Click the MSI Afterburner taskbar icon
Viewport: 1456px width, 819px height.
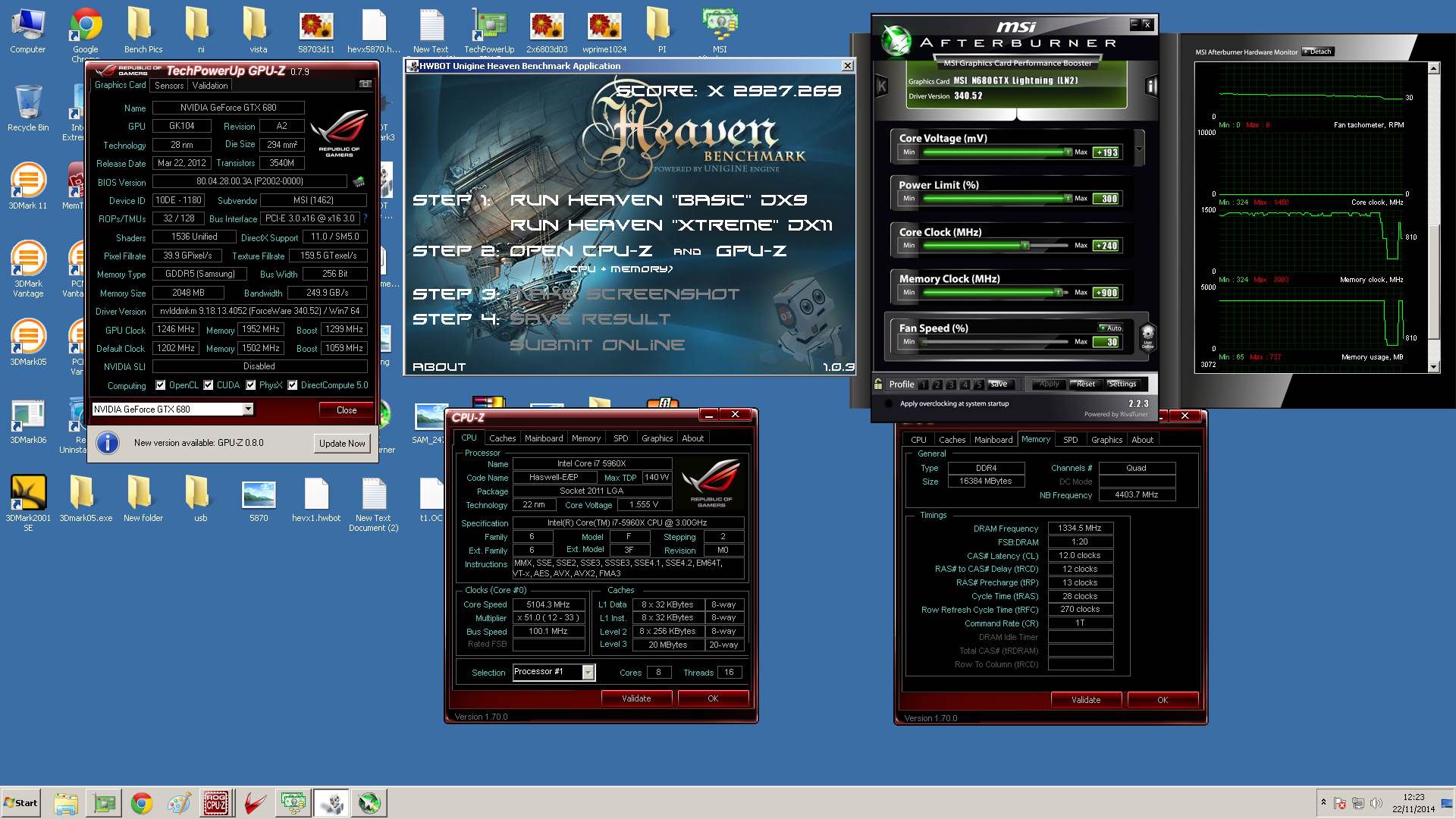click(x=369, y=803)
